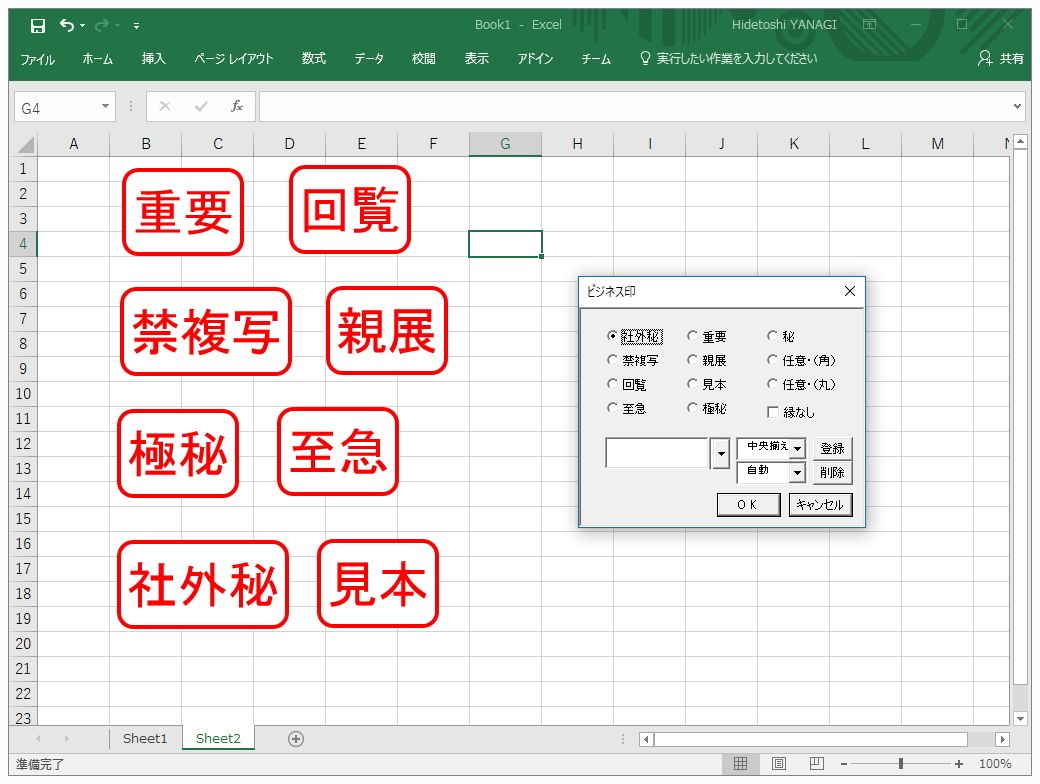The height and width of the screenshot is (784, 1040).
Task: Click the zoom in plus icon
Action: tap(958, 764)
